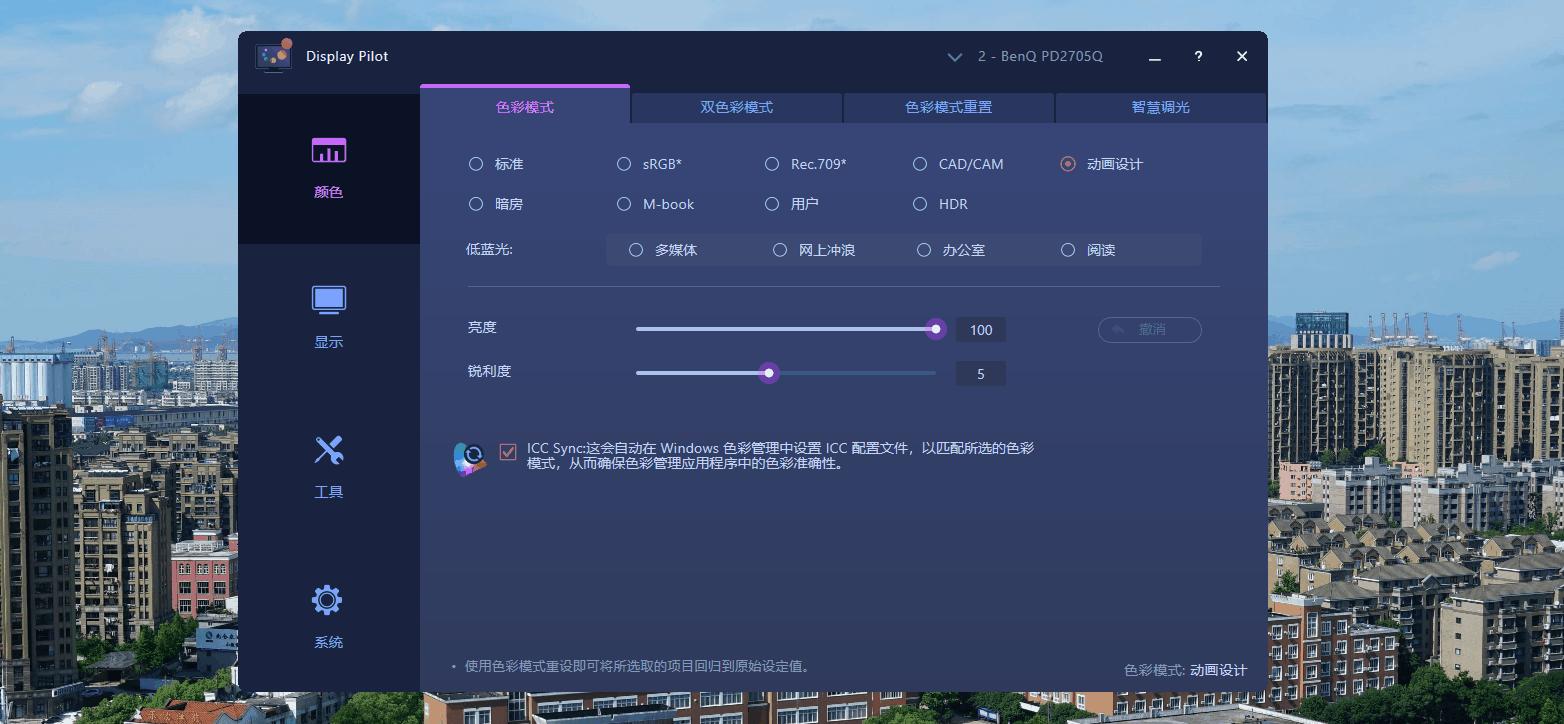
Task: Click the ICC Sync circular icon
Action: tap(470, 455)
